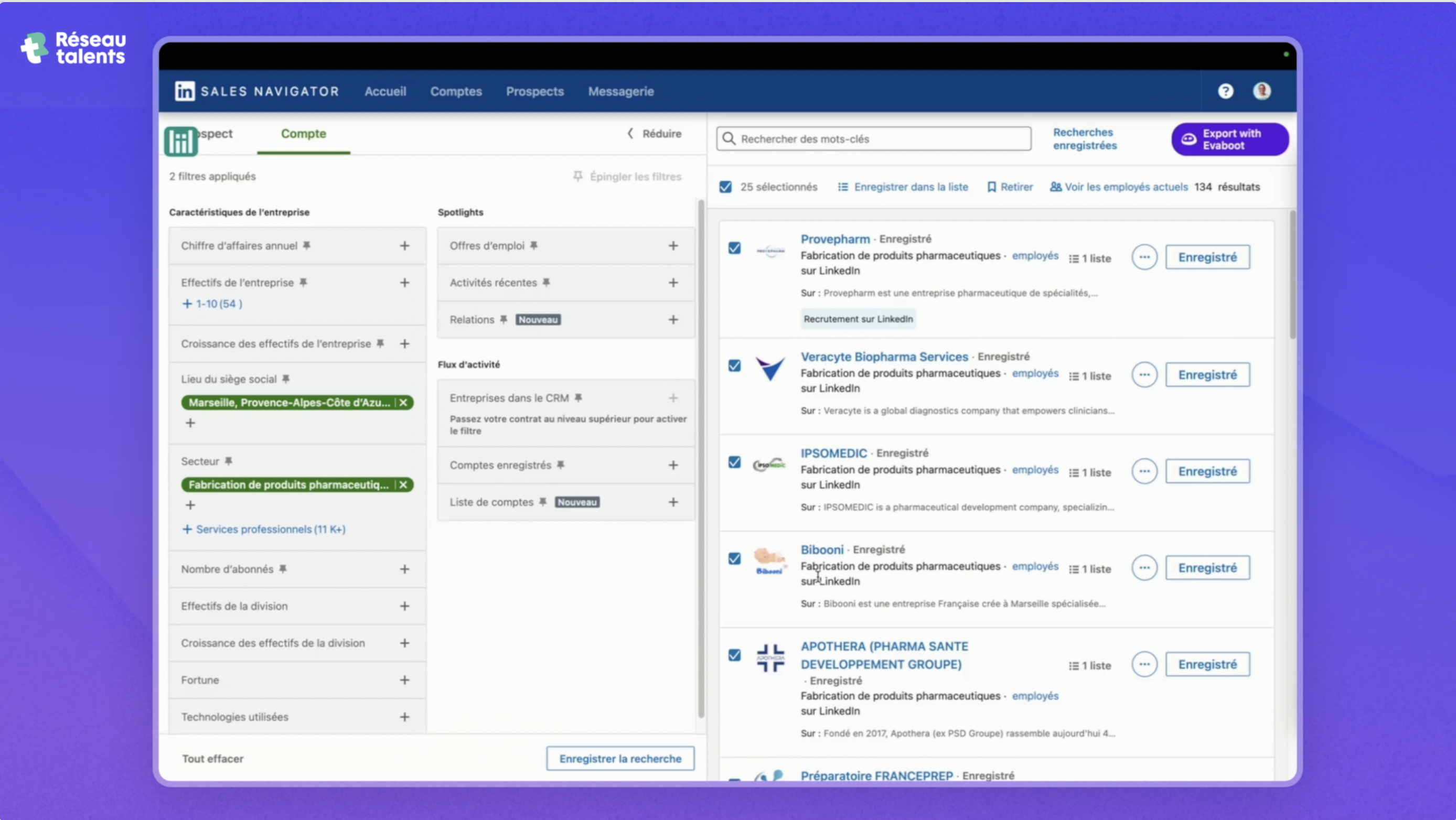Click the Retirer bookmark icon
Viewport: 1456px width, 820px height.
point(991,187)
